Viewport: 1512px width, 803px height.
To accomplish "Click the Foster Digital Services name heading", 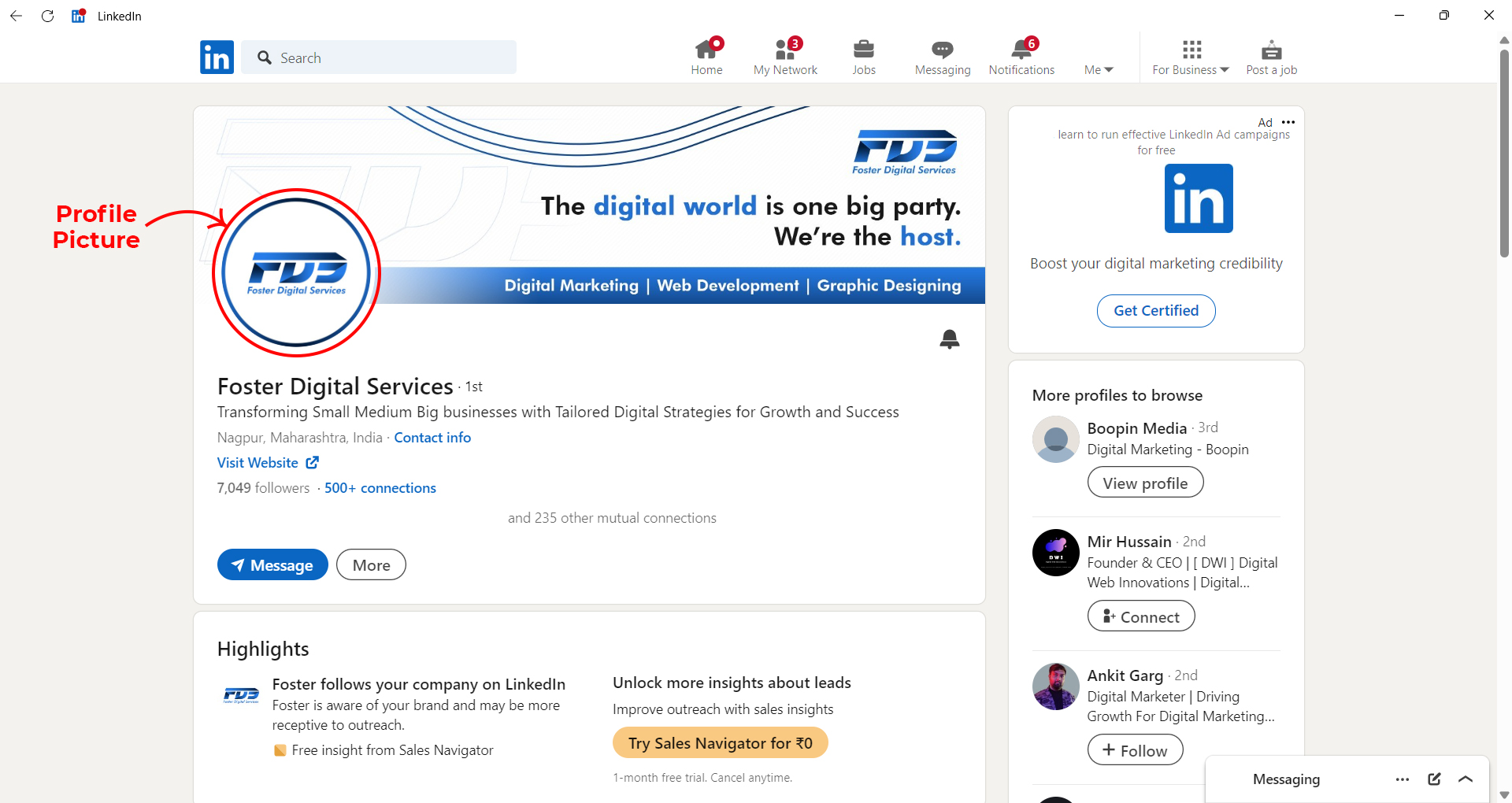I will click(x=335, y=387).
